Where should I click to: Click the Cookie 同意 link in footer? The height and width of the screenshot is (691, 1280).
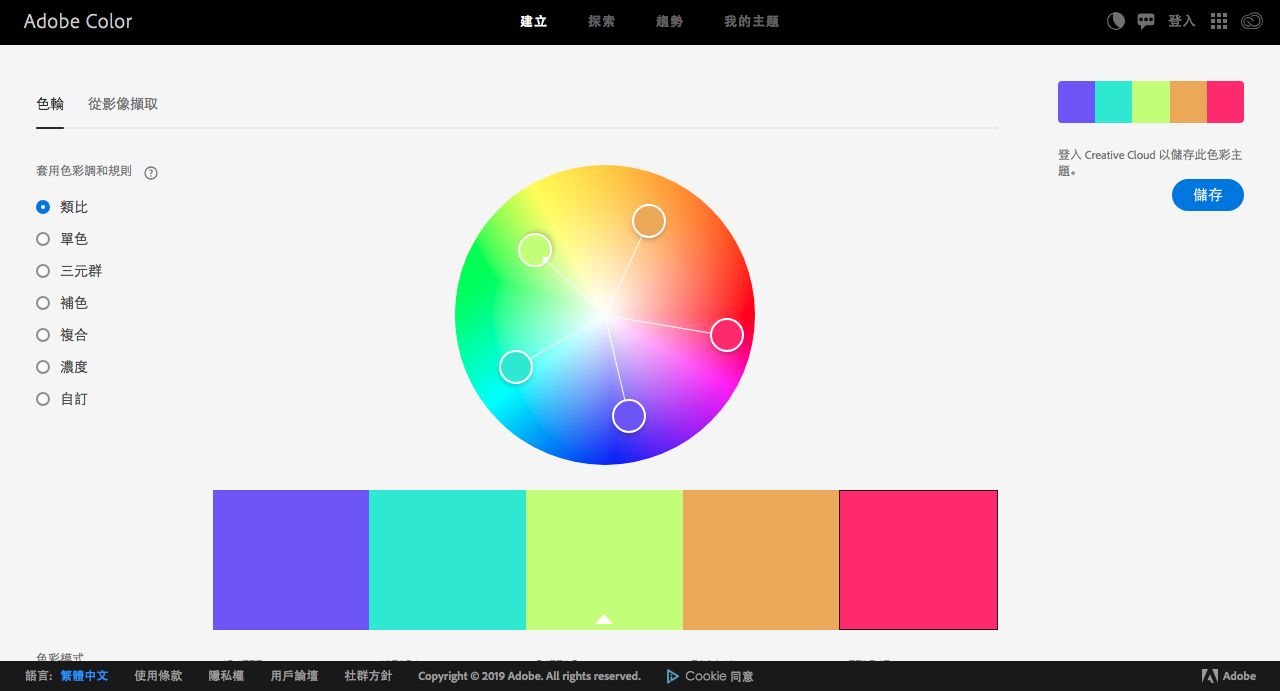coord(710,676)
